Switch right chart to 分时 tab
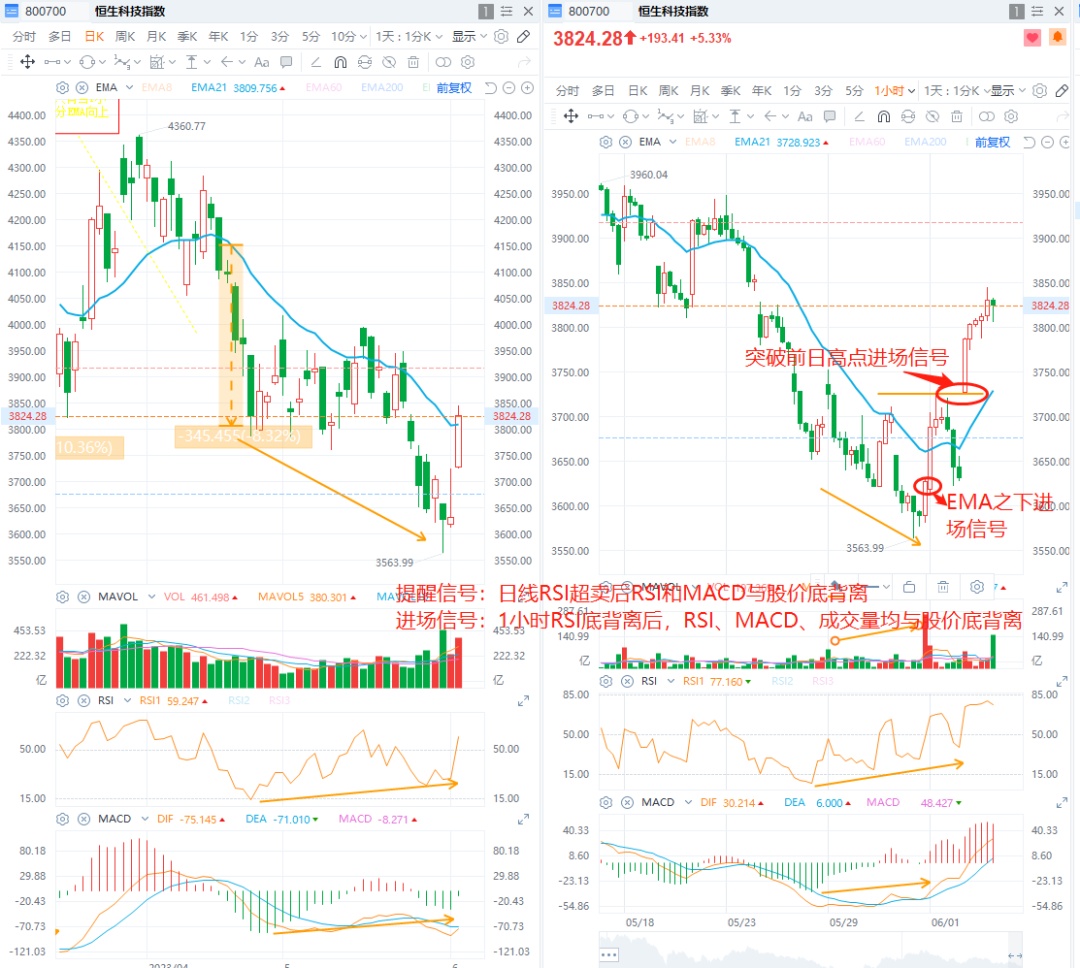Image resolution: width=1080 pixels, height=968 pixels. 567,90
